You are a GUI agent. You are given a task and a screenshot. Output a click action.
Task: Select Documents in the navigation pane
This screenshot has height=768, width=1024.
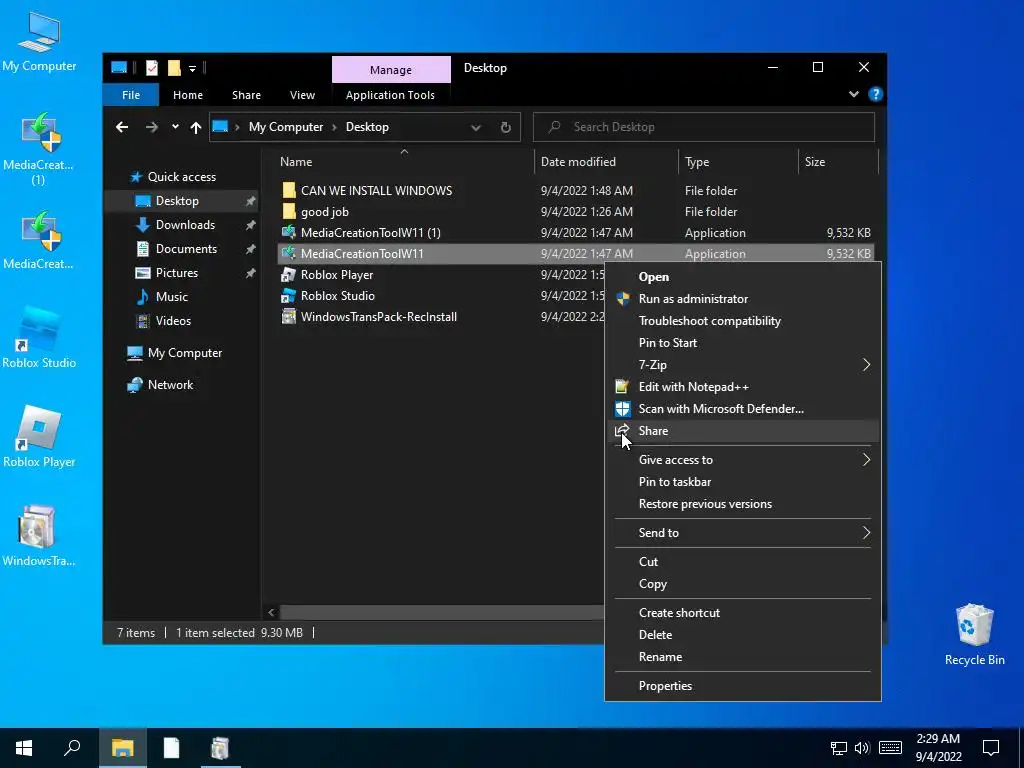[x=185, y=249]
